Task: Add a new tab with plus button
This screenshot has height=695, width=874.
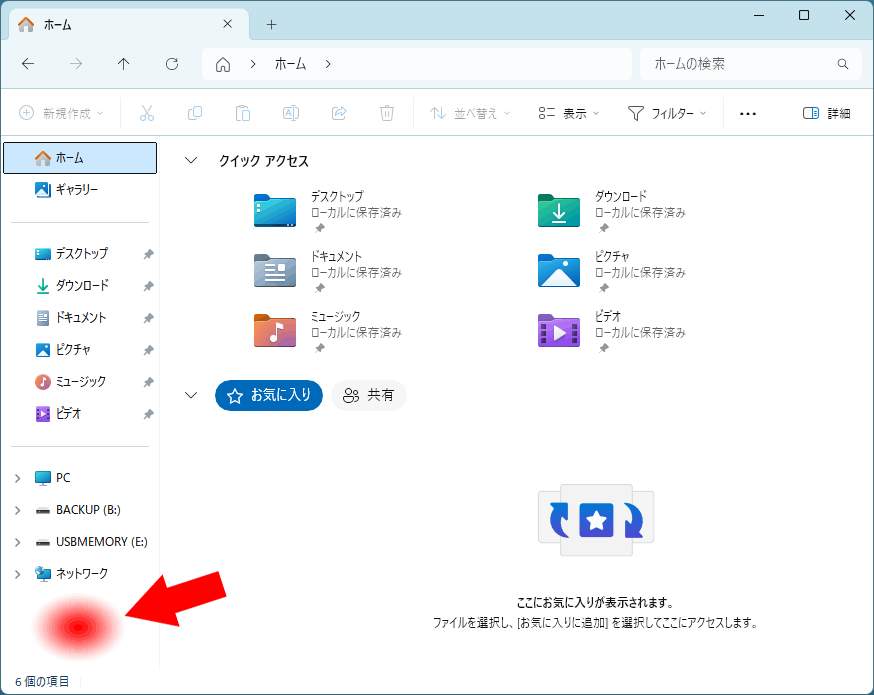Action: tap(271, 24)
